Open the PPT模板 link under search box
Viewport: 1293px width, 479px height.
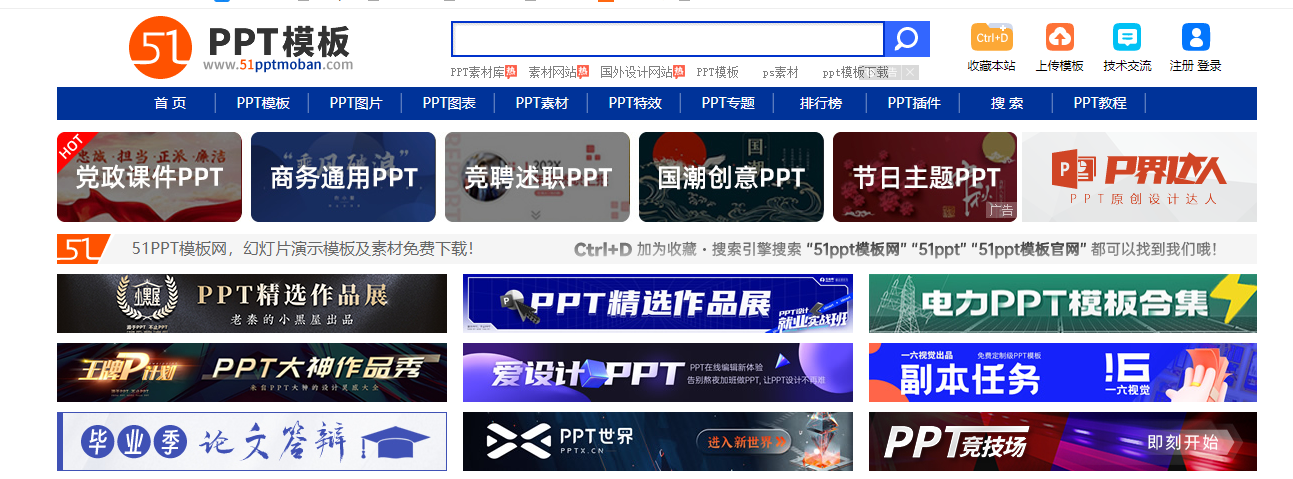(718, 72)
